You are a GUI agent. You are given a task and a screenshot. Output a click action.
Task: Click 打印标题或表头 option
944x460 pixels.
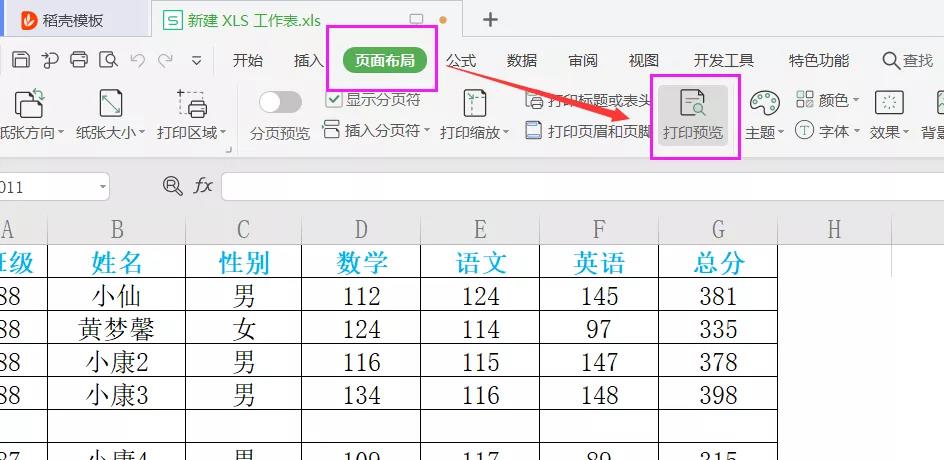(588, 101)
